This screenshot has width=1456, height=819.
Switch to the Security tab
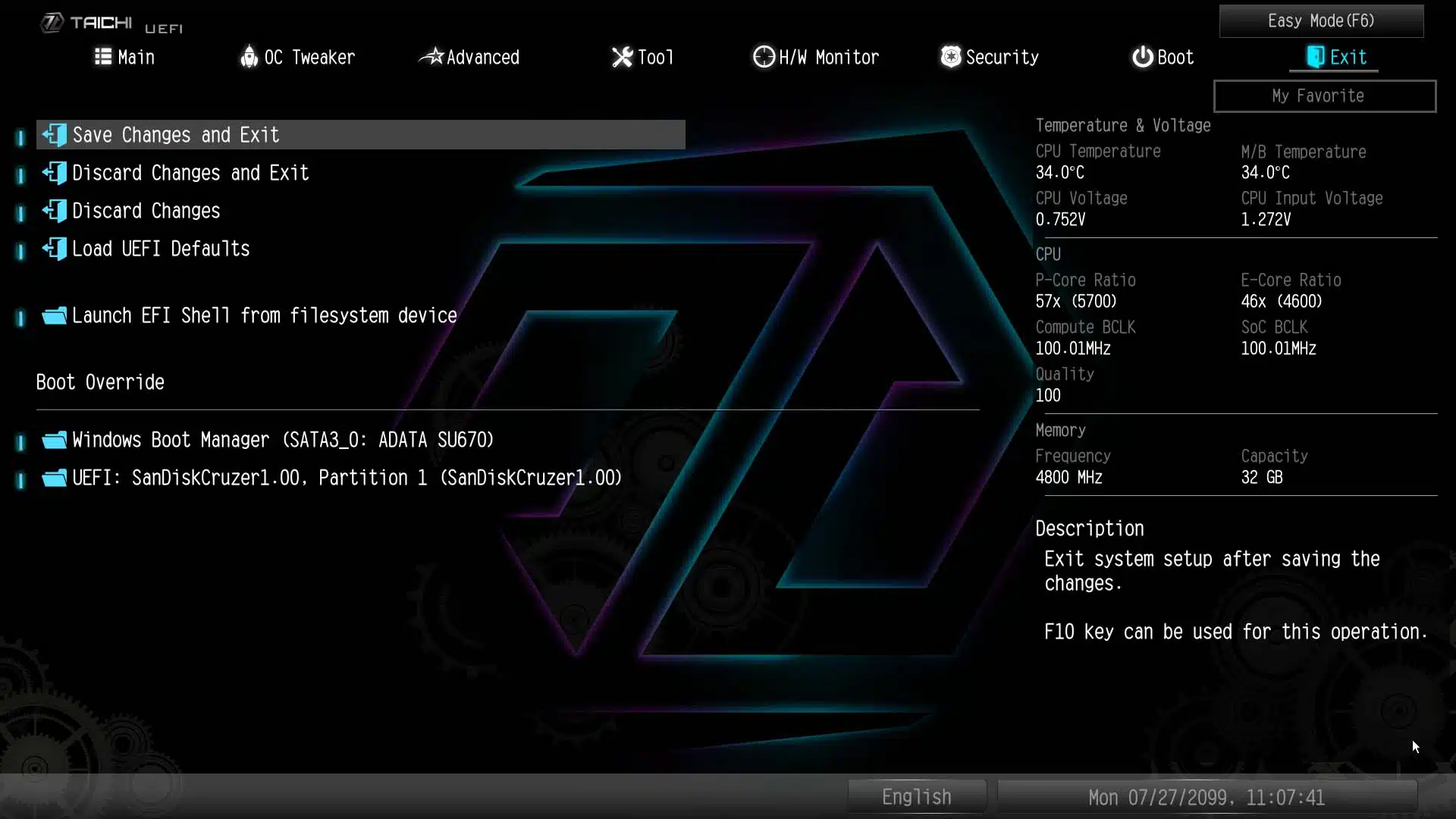tap(990, 57)
